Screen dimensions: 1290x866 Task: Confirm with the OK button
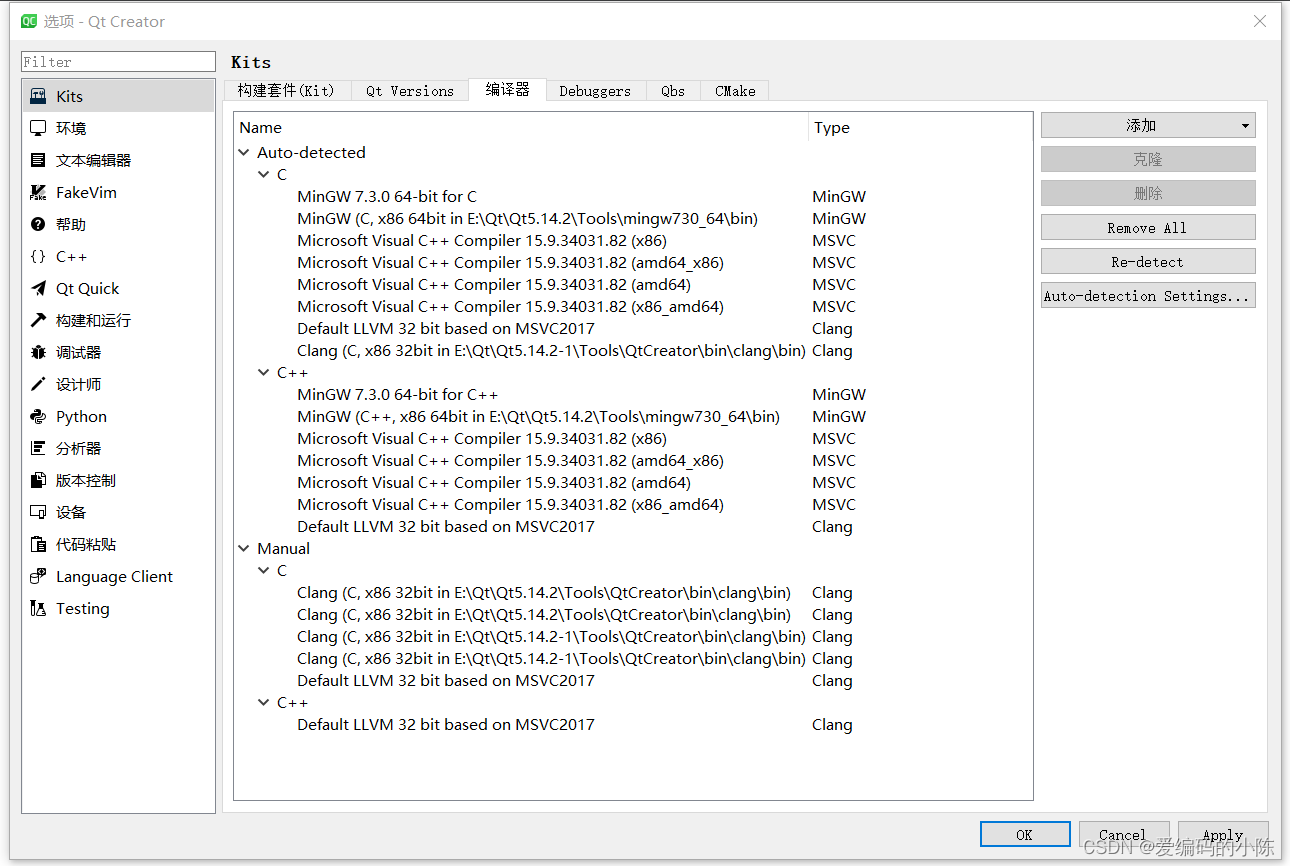point(1025,834)
